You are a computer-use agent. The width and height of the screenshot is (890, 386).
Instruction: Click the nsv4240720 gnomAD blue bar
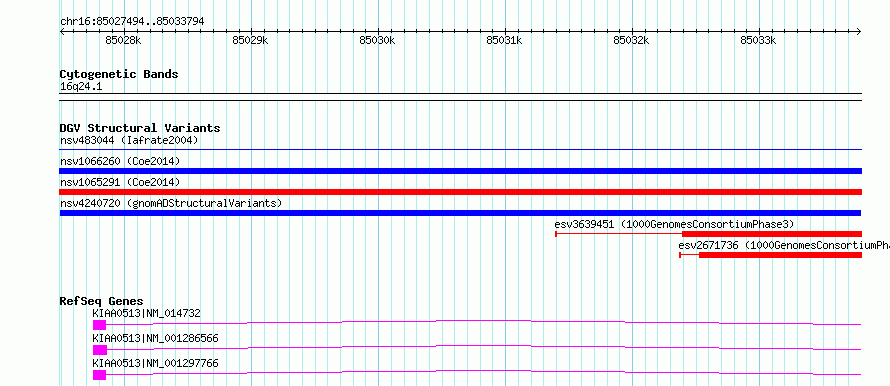point(461,213)
